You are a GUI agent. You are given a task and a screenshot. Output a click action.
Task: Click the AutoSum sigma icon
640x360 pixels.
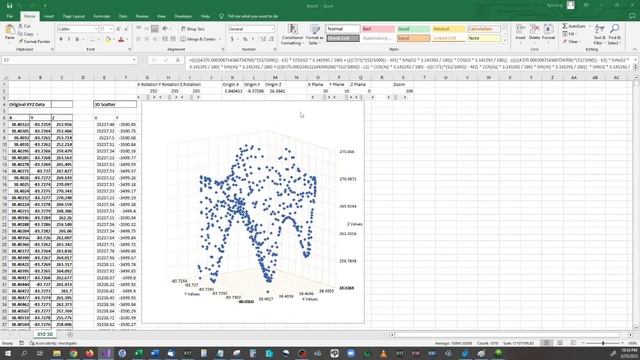(x=565, y=26)
